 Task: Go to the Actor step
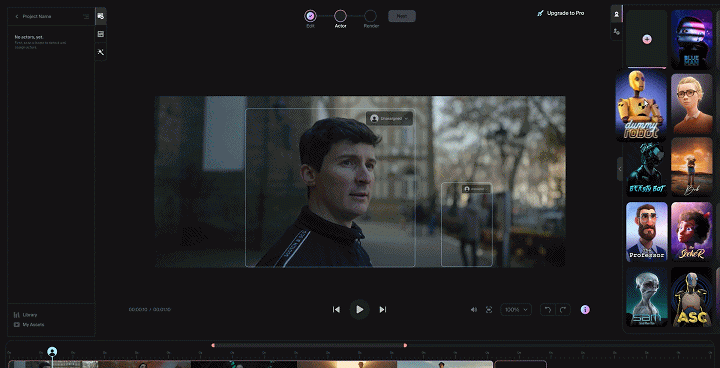(340, 17)
